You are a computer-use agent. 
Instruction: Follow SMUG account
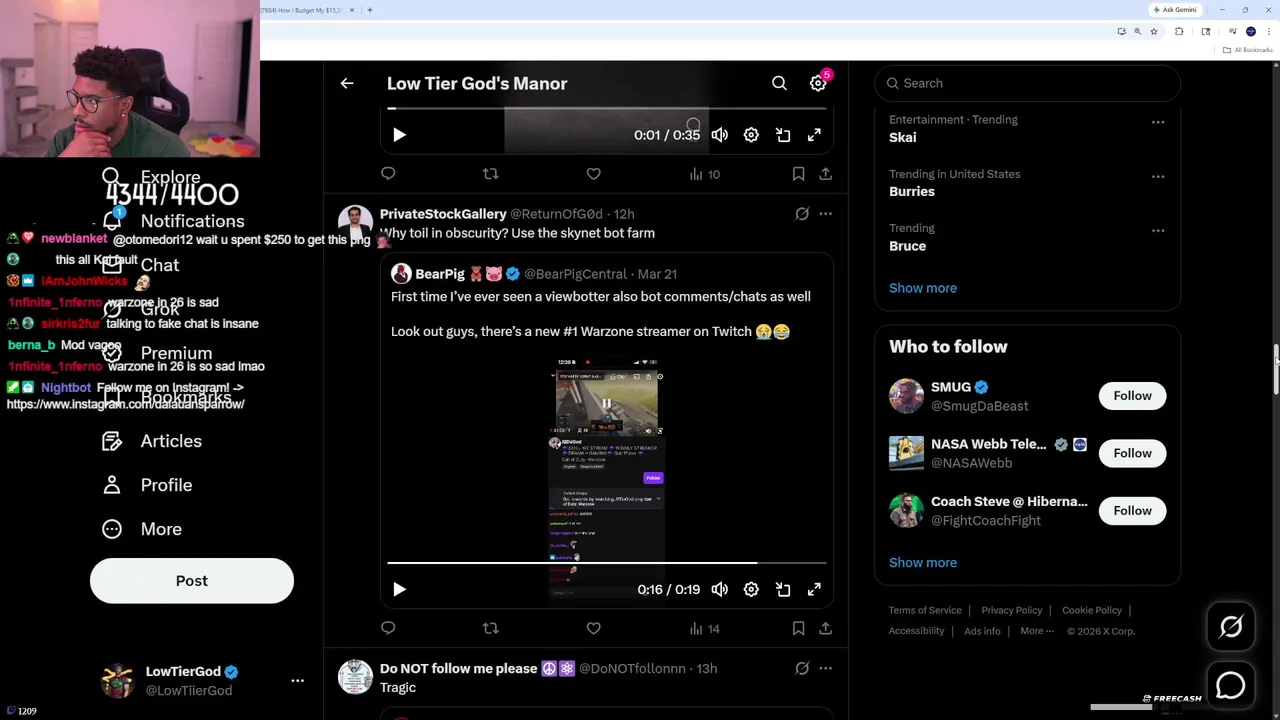pyautogui.click(x=1133, y=396)
